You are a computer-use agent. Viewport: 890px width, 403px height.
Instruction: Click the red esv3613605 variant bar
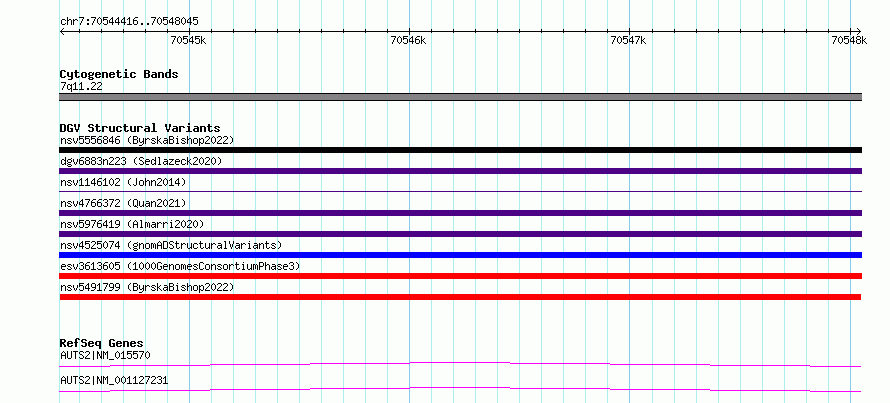460,276
